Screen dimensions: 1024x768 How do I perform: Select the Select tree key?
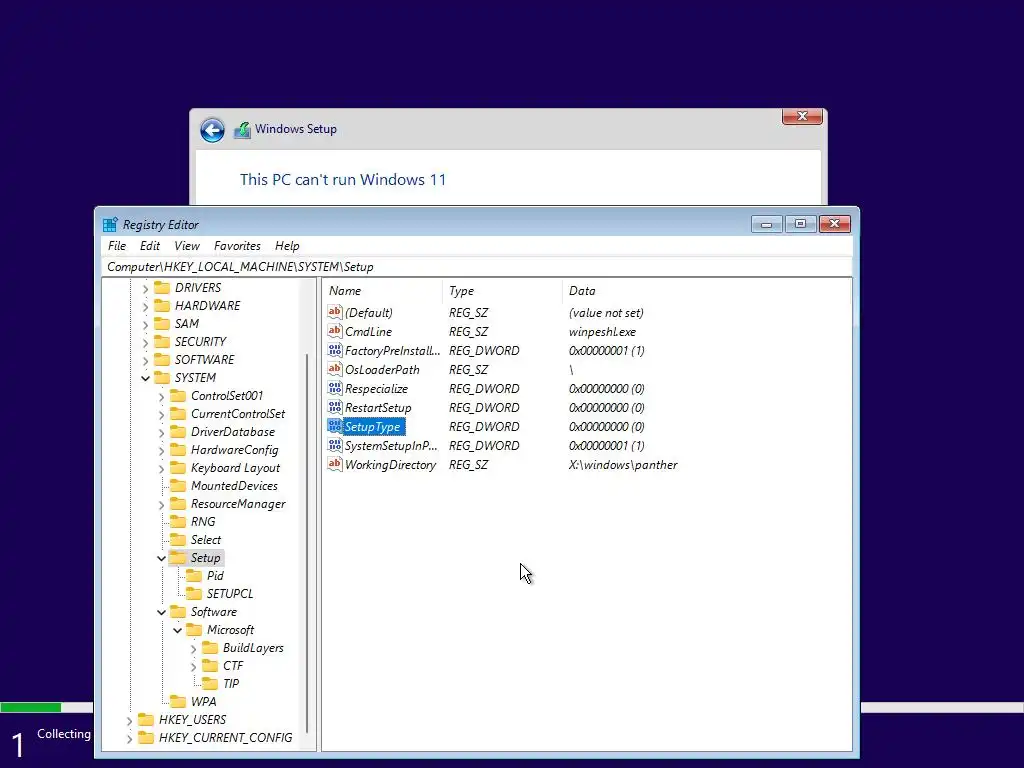206,539
